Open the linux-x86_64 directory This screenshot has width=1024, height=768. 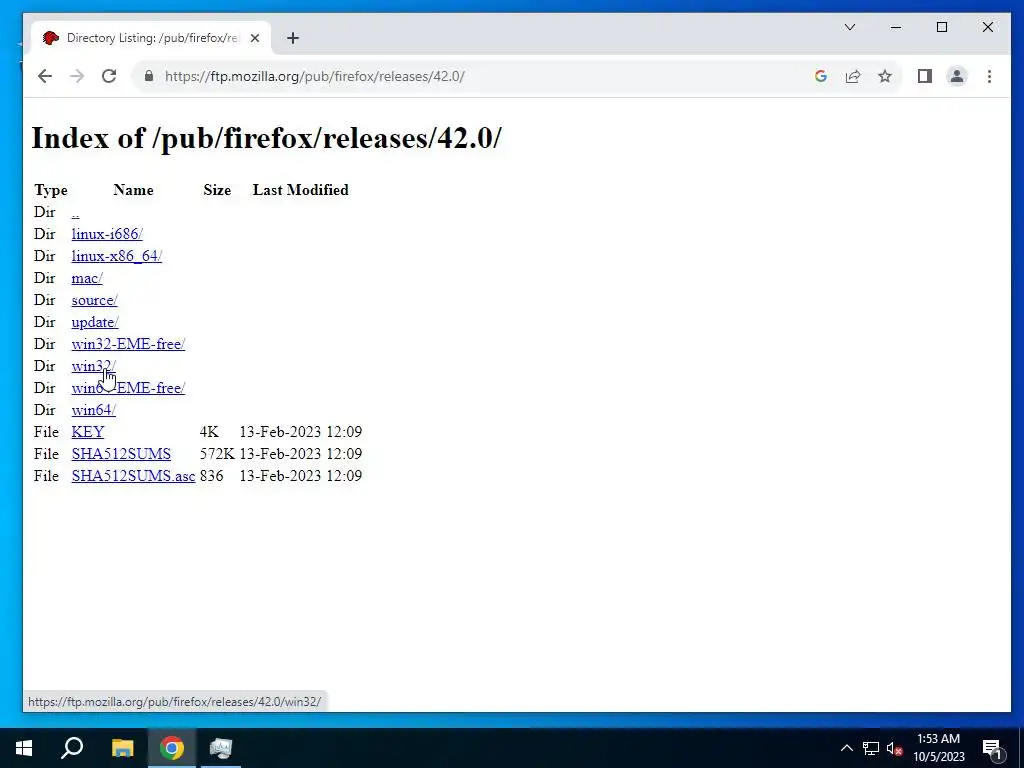(117, 256)
